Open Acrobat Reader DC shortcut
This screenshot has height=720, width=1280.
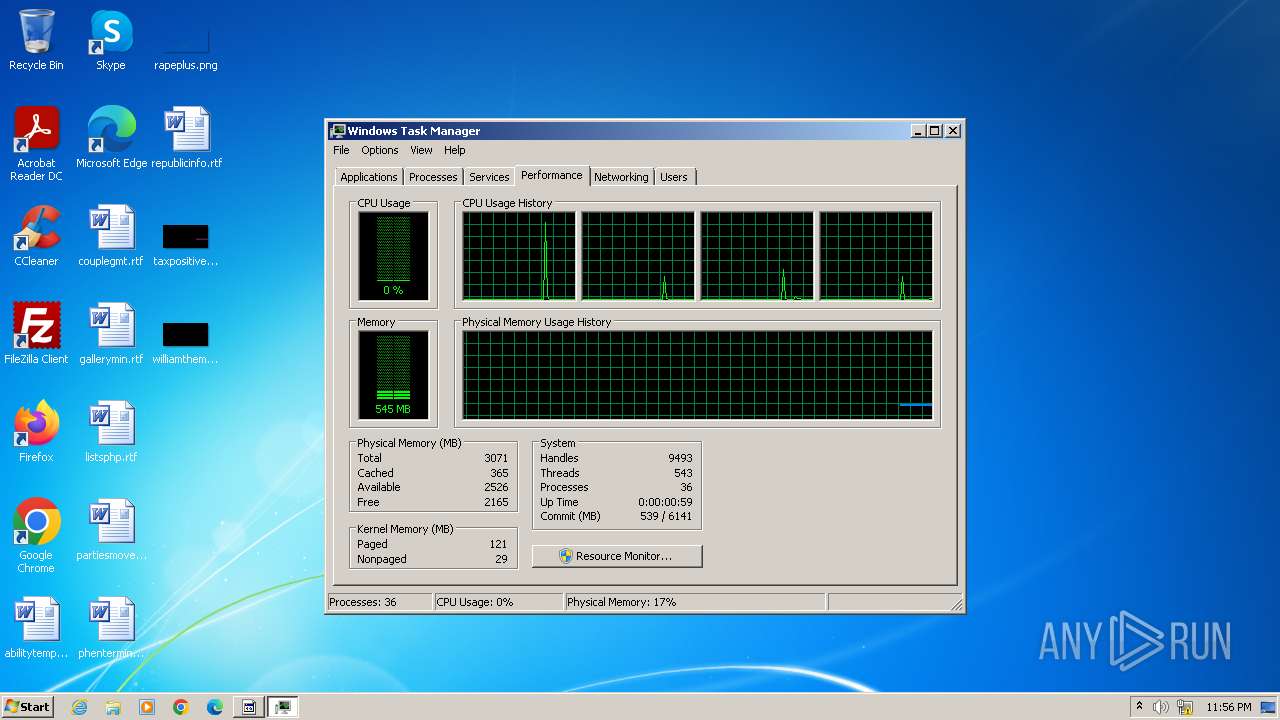pyautogui.click(x=36, y=144)
